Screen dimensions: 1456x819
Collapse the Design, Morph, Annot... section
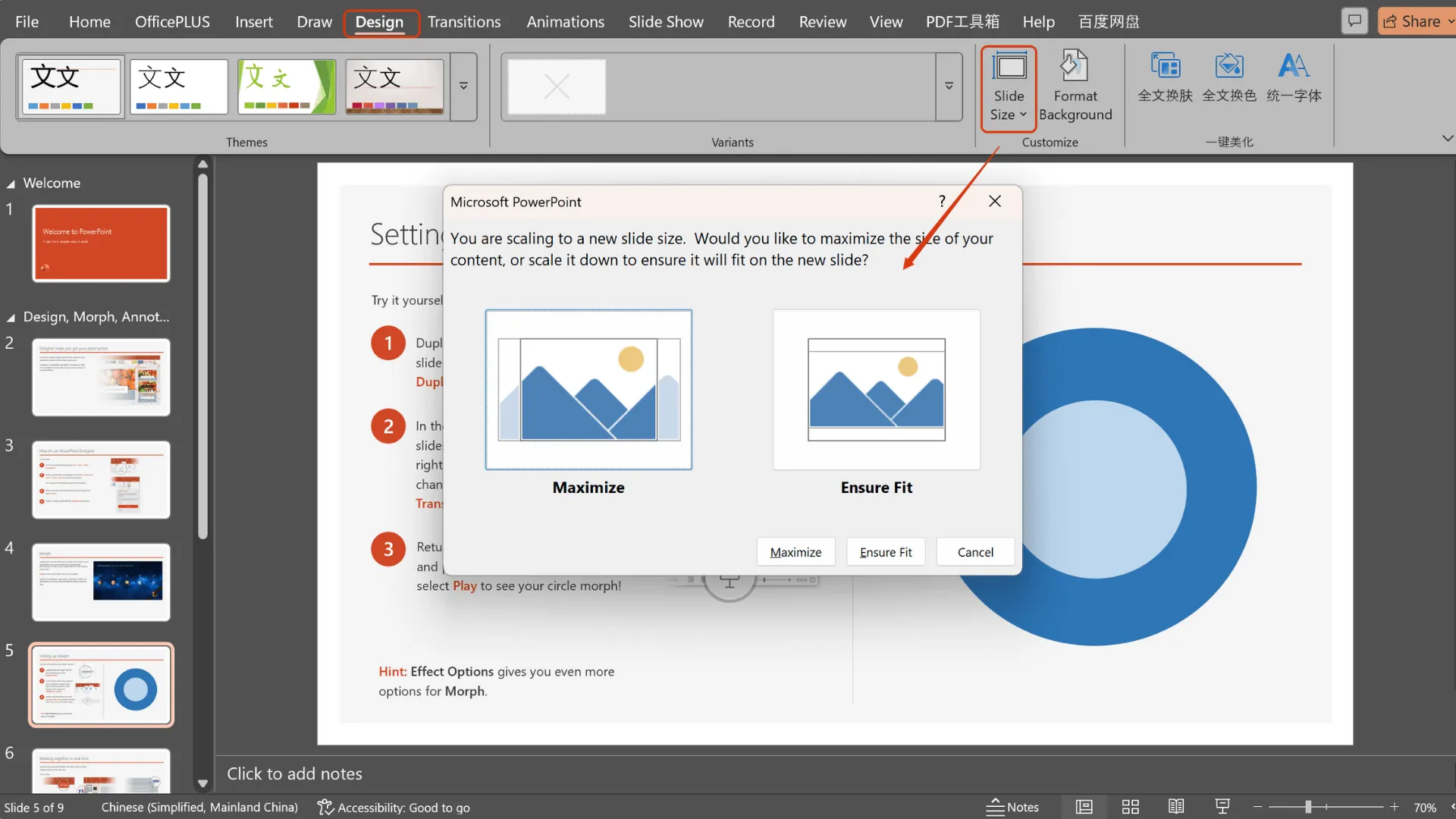[11, 317]
